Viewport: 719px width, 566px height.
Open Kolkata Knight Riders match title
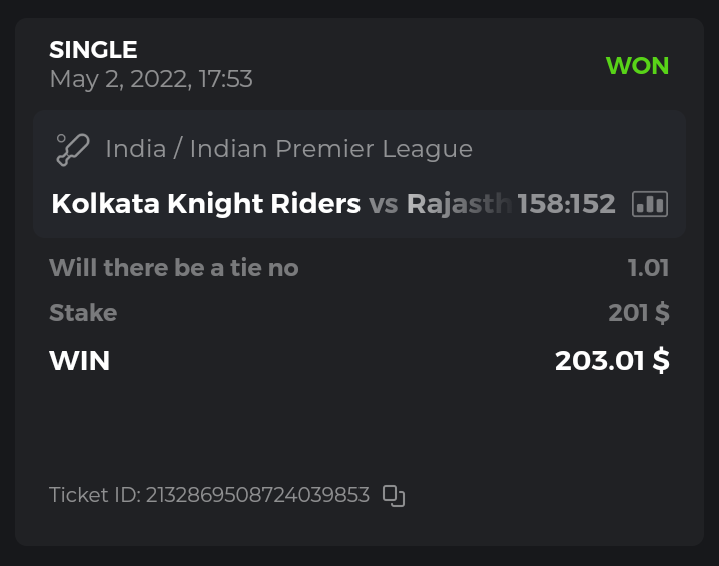pos(205,204)
